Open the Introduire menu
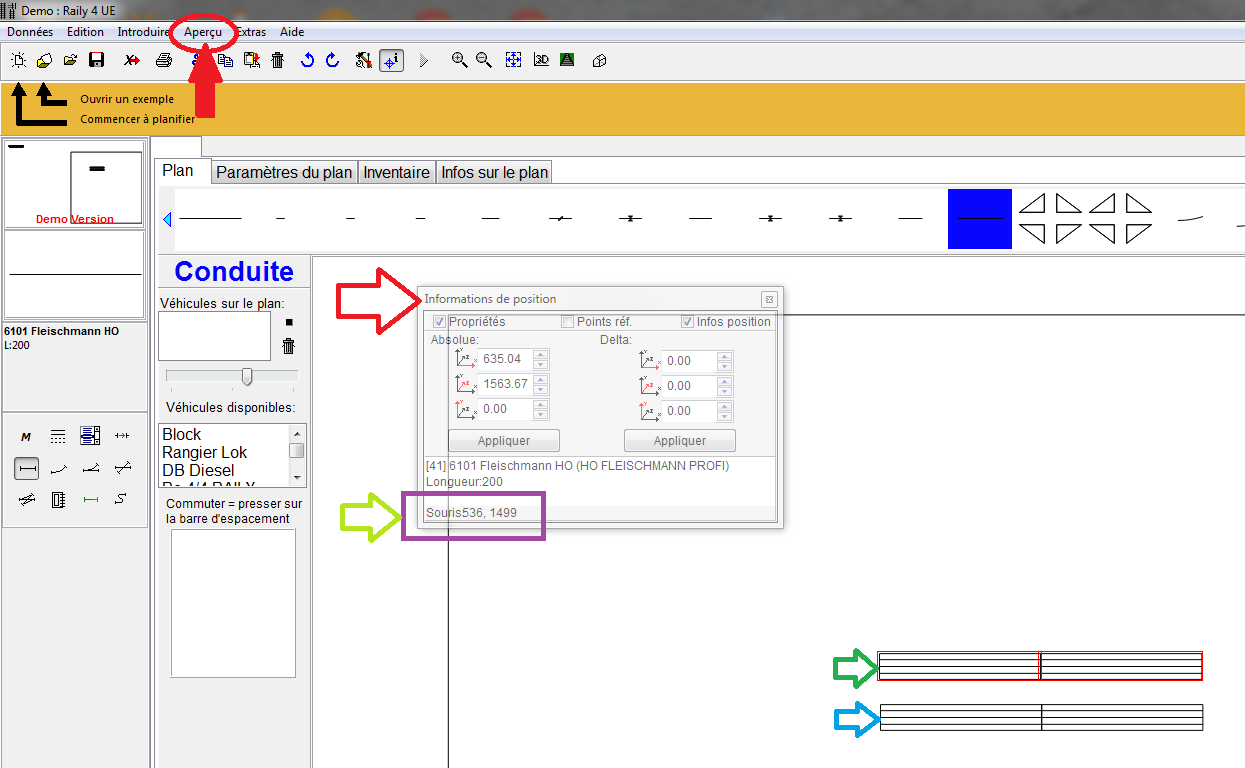 coord(143,32)
